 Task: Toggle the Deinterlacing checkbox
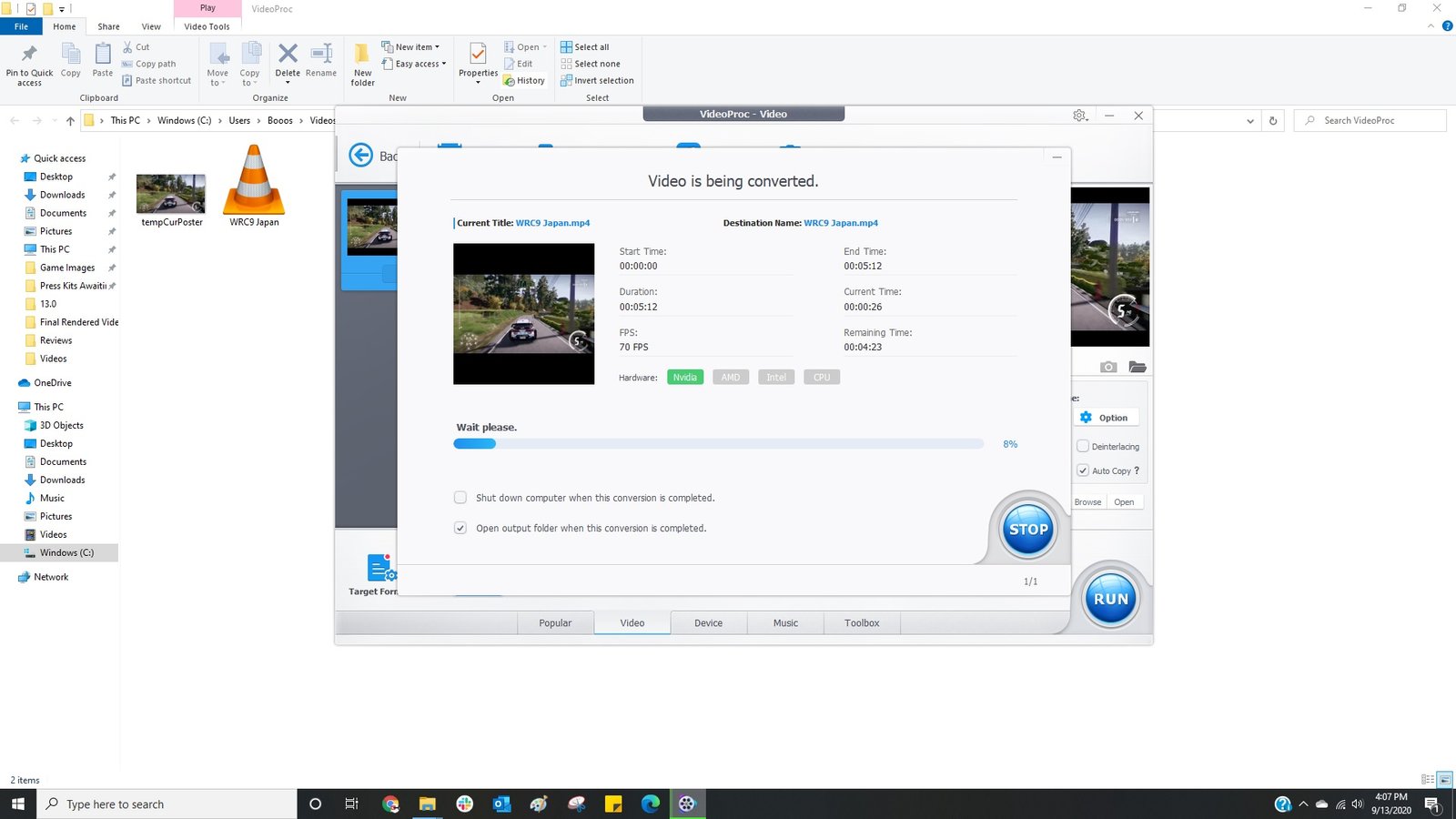[1083, 446]
